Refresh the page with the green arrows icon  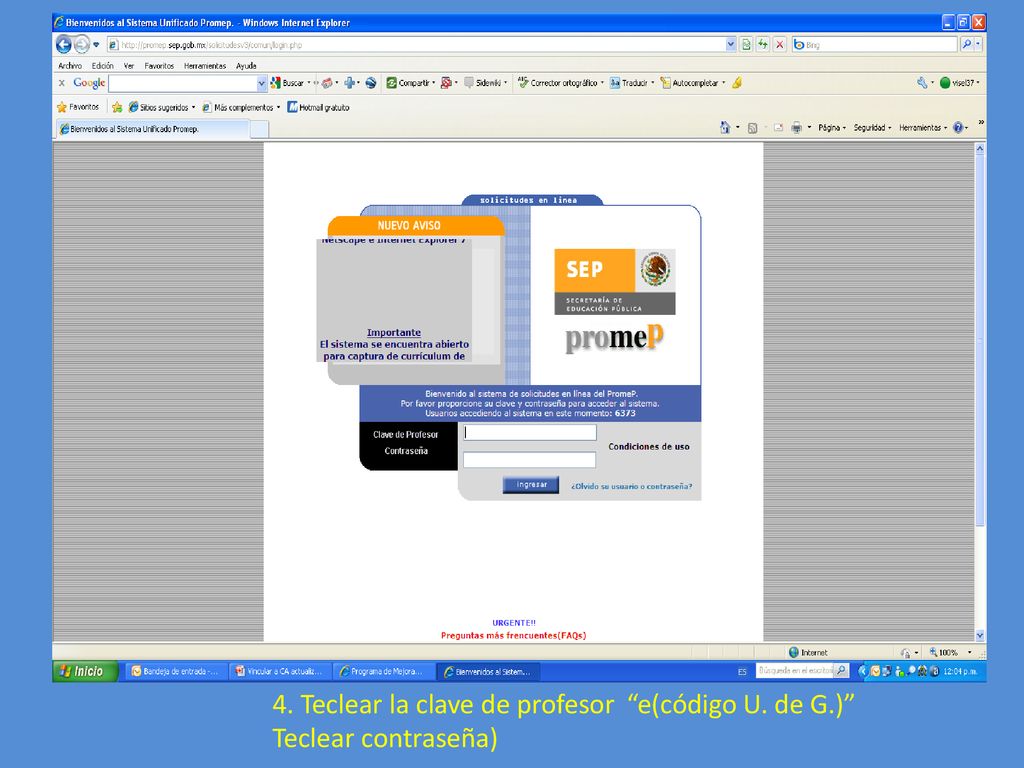click(x=763, y=44)
